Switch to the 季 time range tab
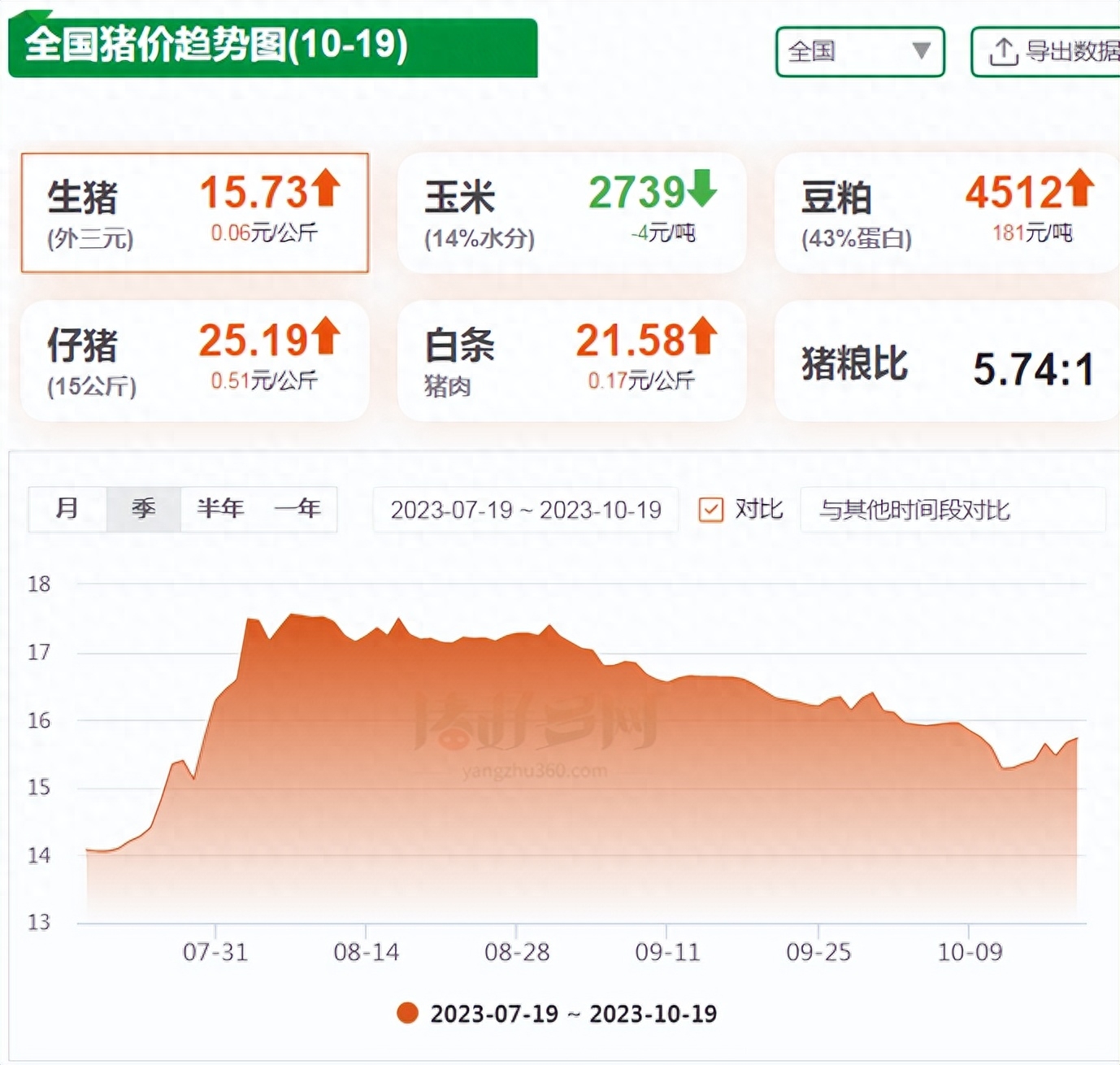 [144, 509]
